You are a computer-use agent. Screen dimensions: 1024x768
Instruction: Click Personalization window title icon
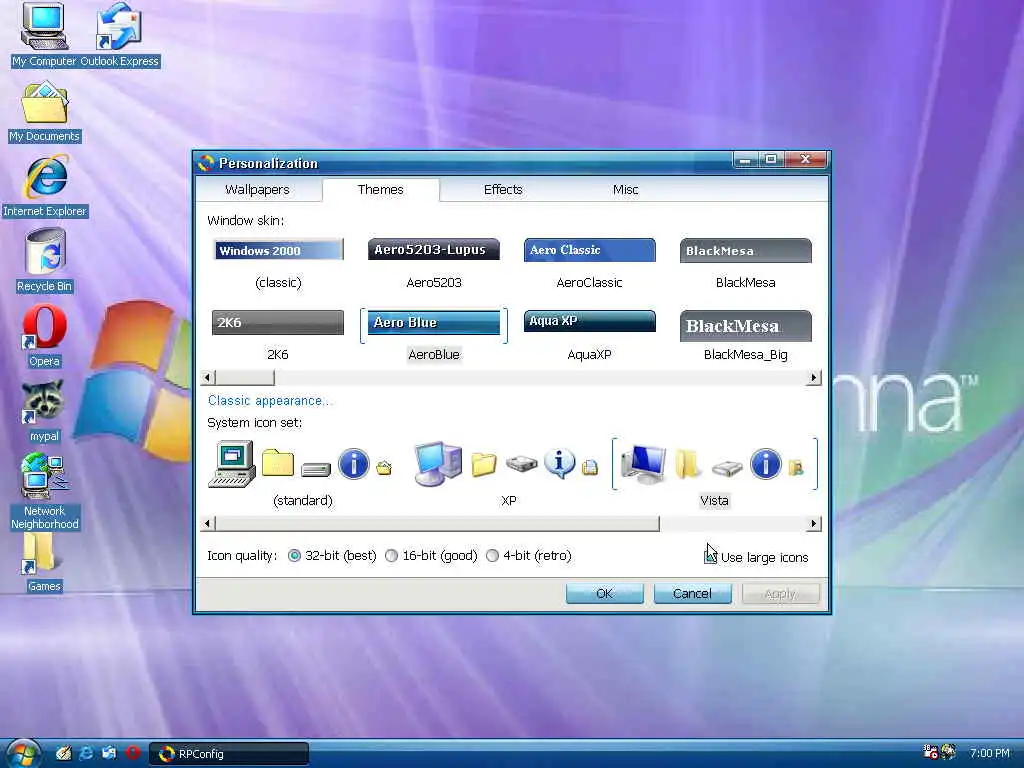coord(206,163)
